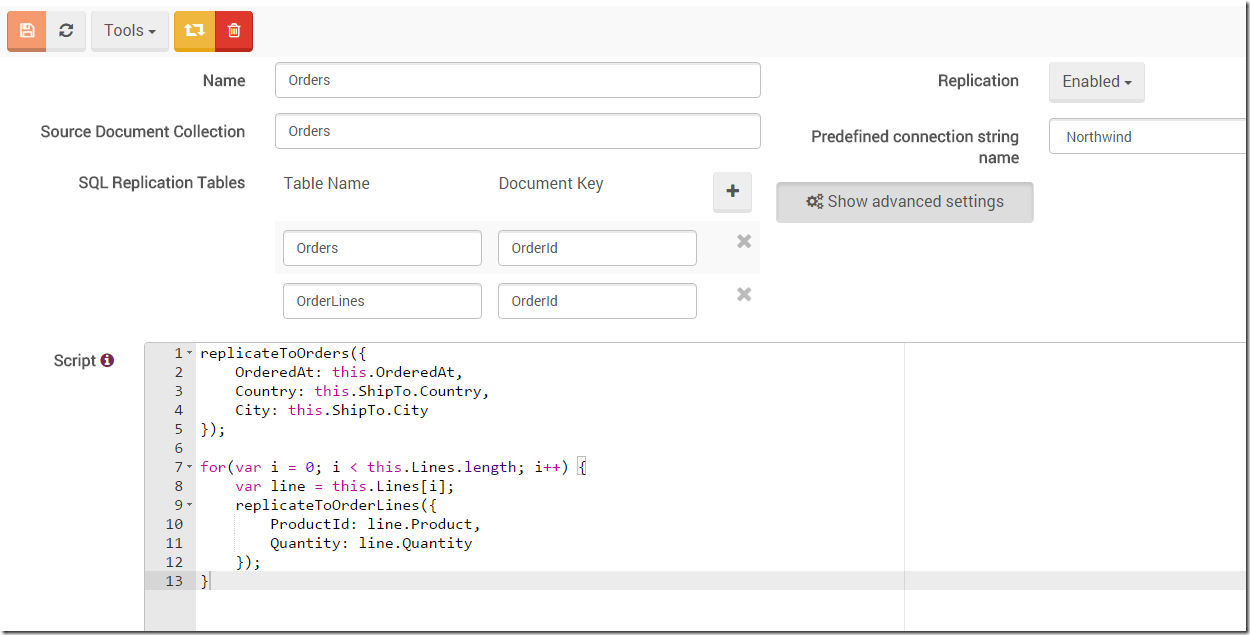Click line 13 in script editor
Image resolution: width=1250 pixels, height=635 pixels.
point(500,581)
